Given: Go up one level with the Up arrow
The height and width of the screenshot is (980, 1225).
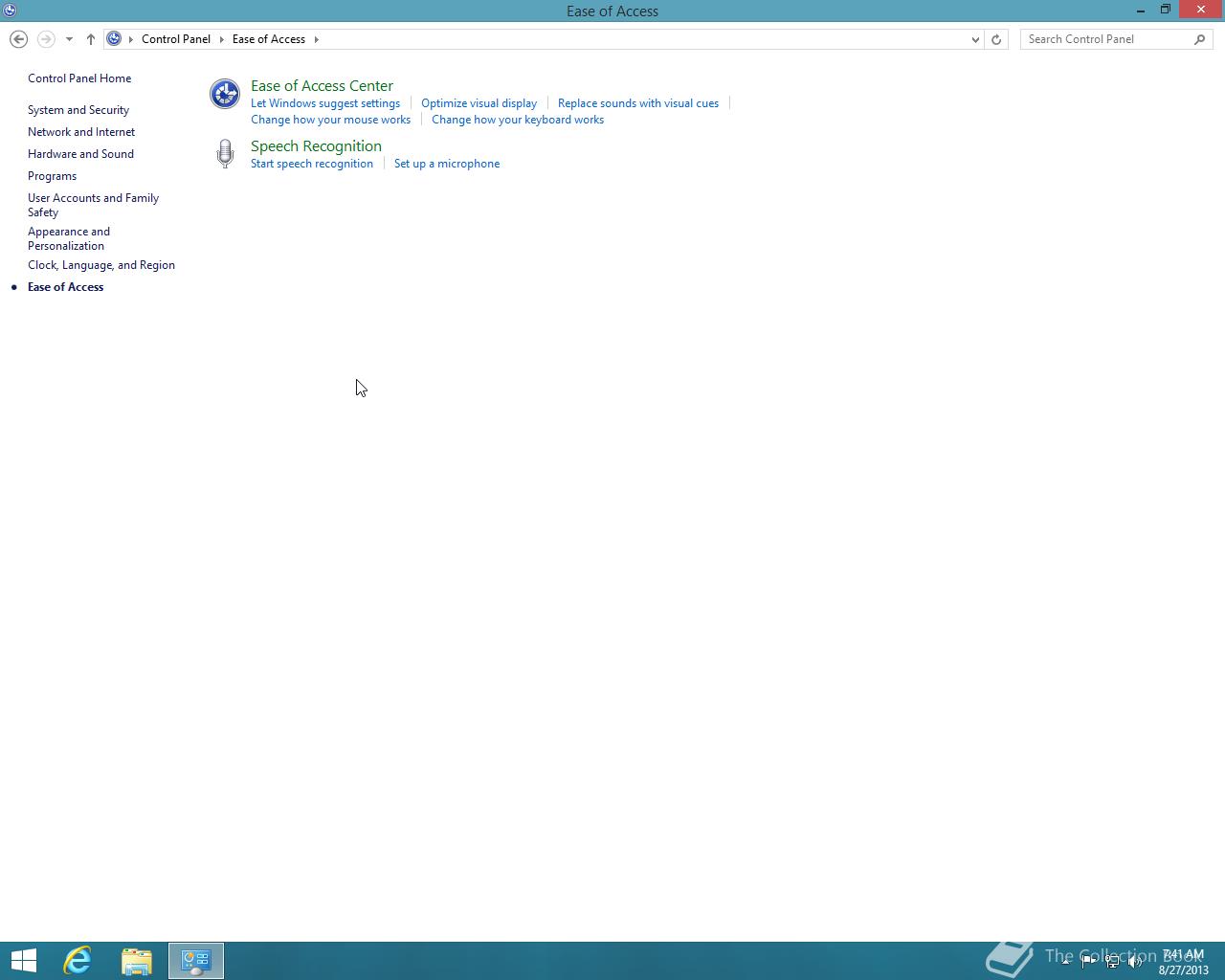Looking at the screenshot, I should (x=91, y=39).
